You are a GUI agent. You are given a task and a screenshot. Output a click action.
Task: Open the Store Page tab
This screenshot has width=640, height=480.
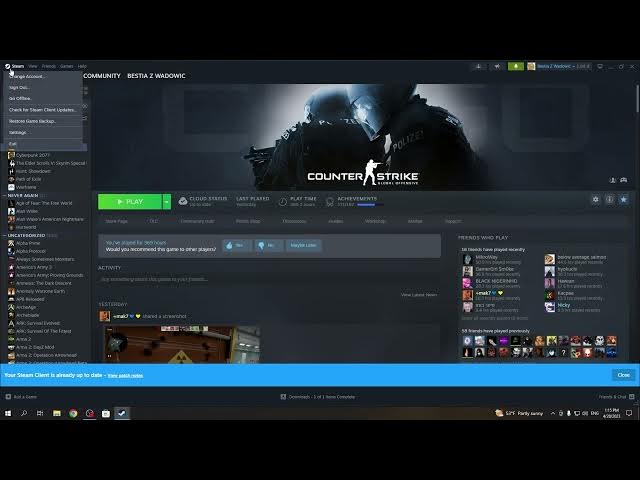tap(116, 221)
